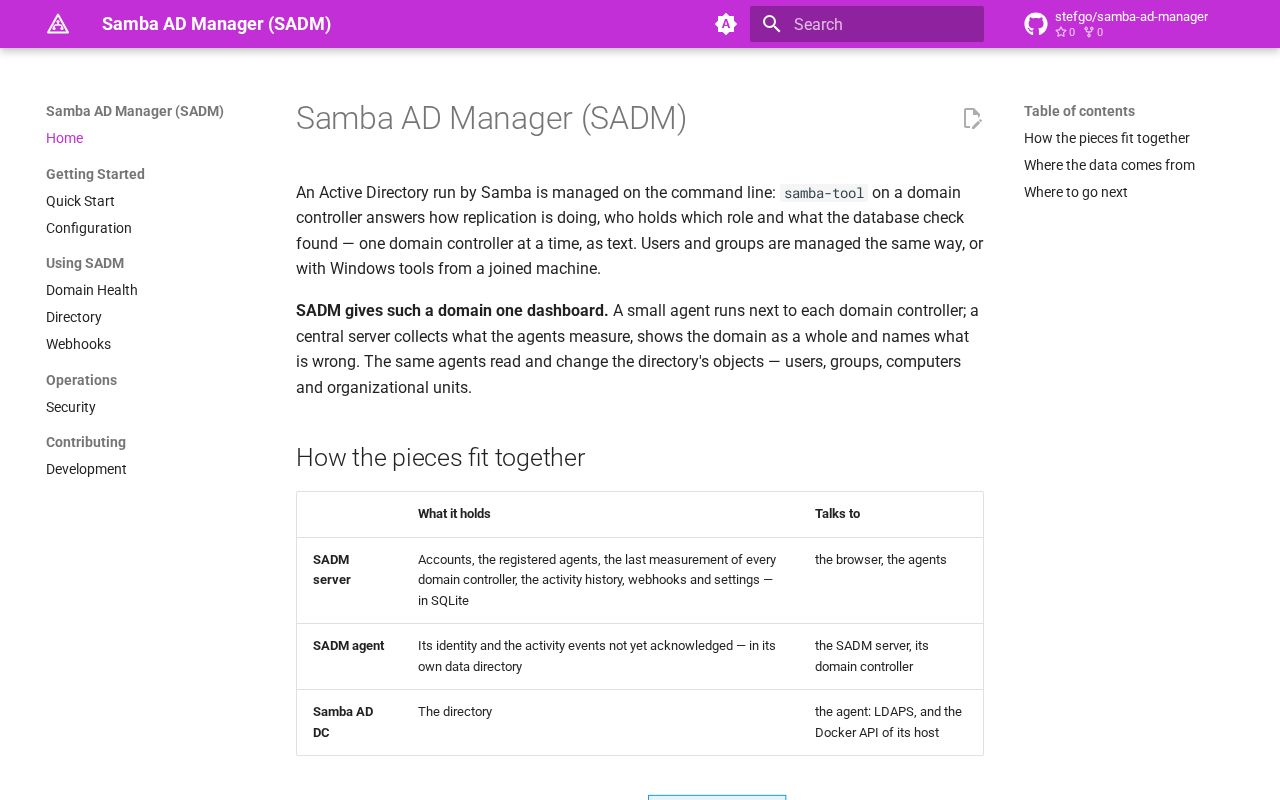
Task: Click into the Search field
Action: 867,24
